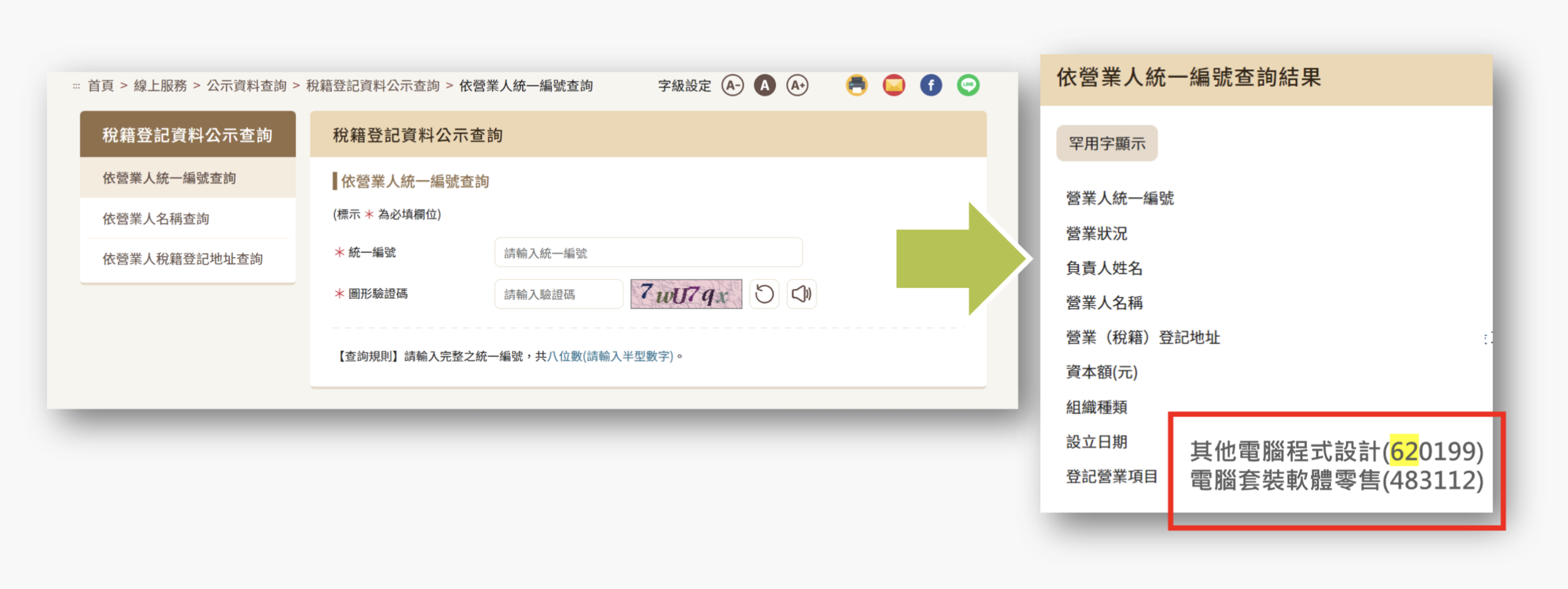Click the captcha image 7wU7qx
The width and height of the screenshot is (1568, 589).
click(x=686, y=294)
